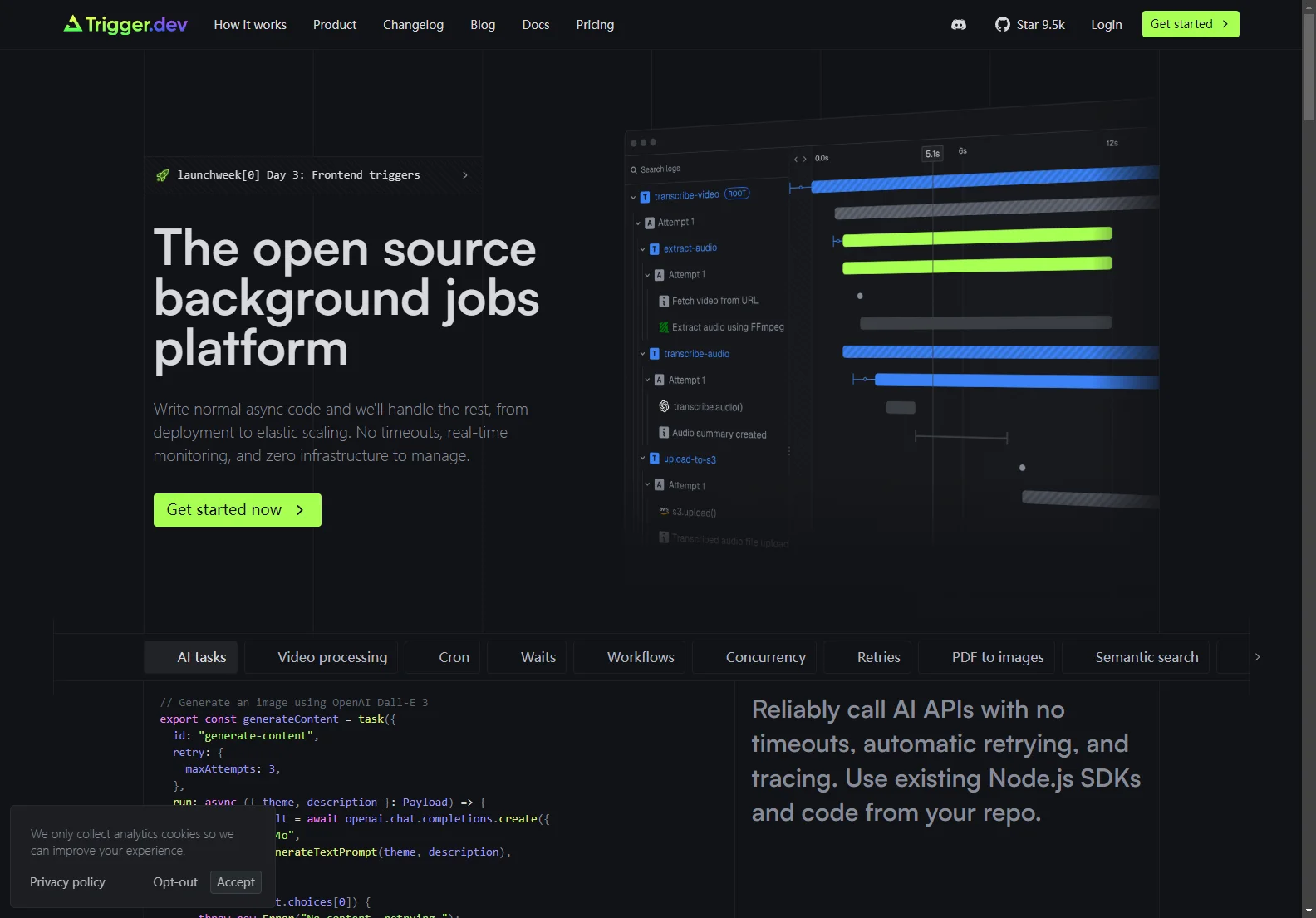The image size is (1316, 918).
Task: Collapse the transcribe-audio tree row
Action: point(642,354)
